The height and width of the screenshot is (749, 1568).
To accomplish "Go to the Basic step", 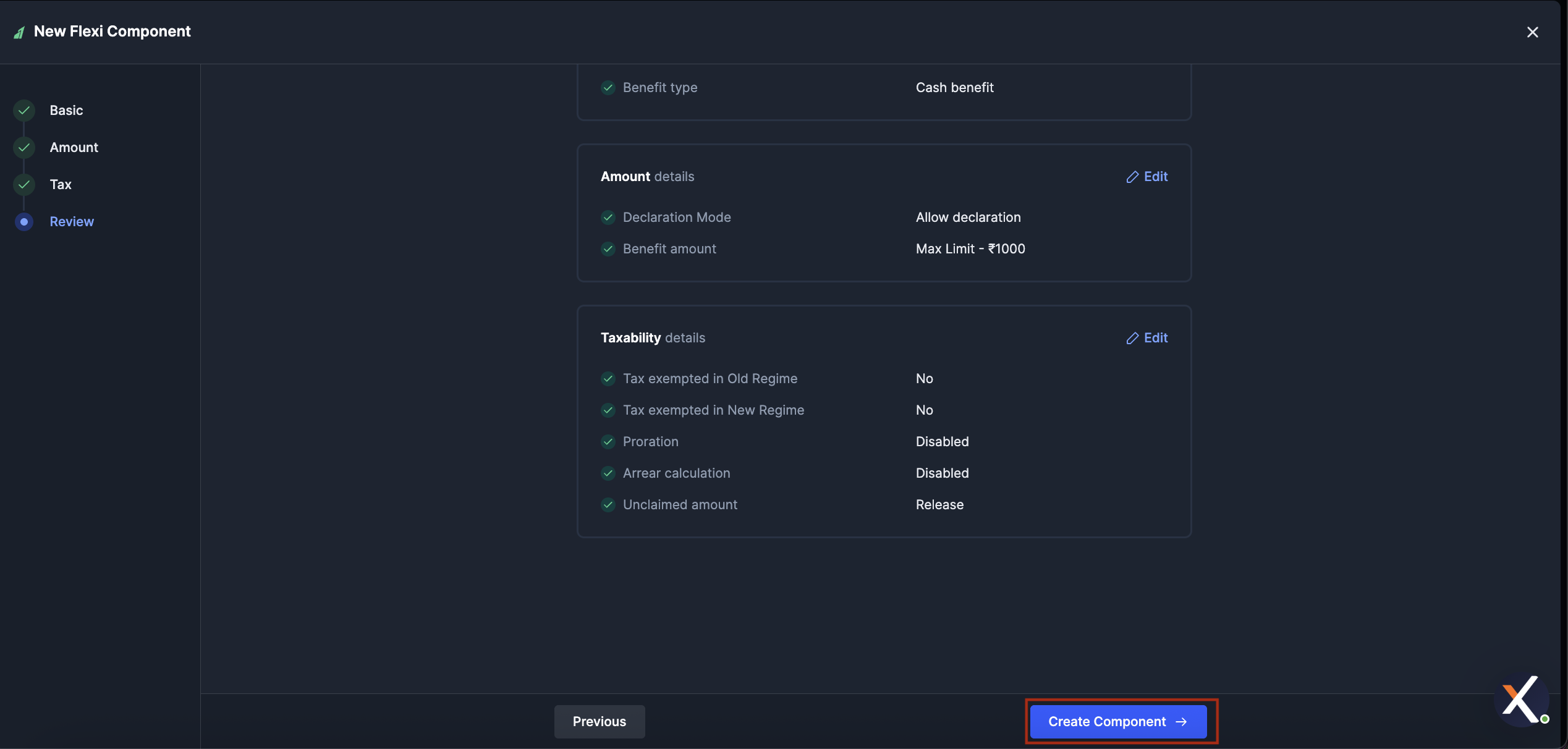I will (66, 111).
